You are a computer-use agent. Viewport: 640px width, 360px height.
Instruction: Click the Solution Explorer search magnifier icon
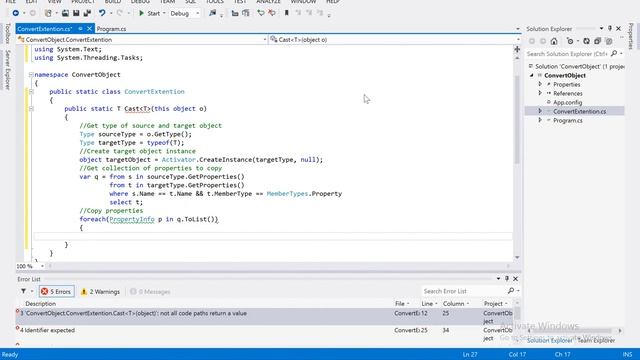point(614,53)
